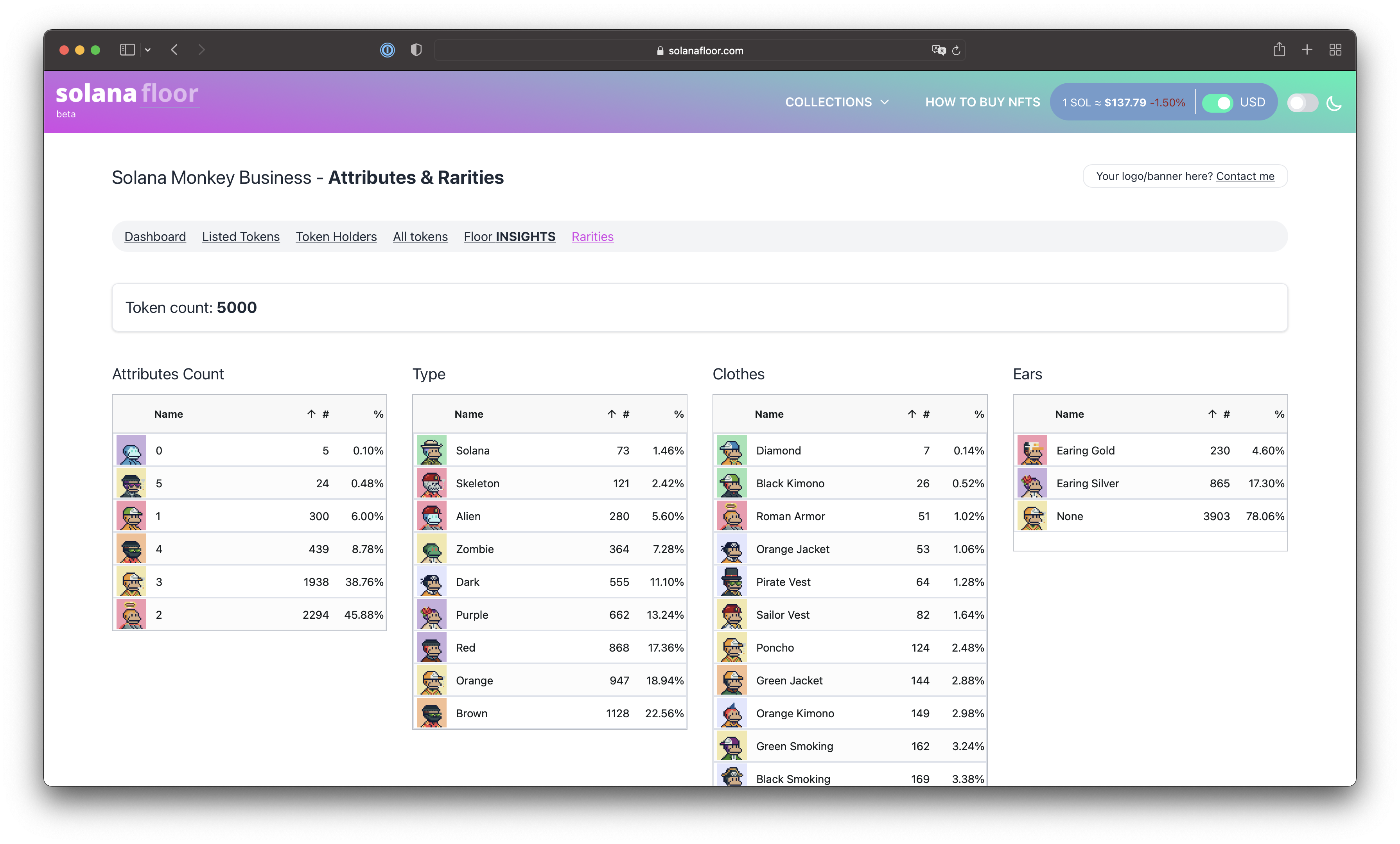Viewport: 1400px width, 844px height.
Task: Click the Skeleton monkey thumbnail
Action: point(431,483)
